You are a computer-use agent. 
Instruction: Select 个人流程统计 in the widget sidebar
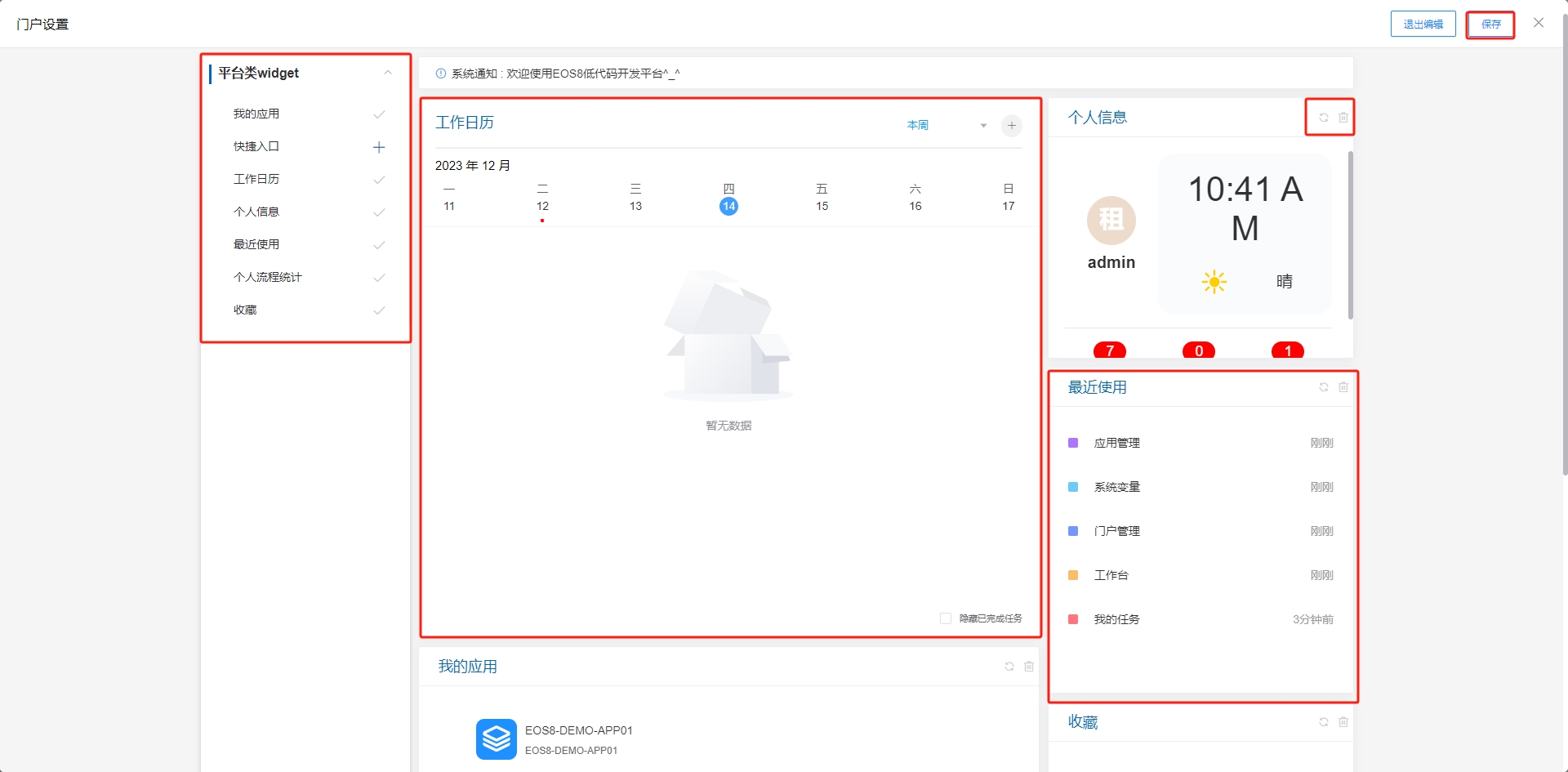[x=266, y=277]
